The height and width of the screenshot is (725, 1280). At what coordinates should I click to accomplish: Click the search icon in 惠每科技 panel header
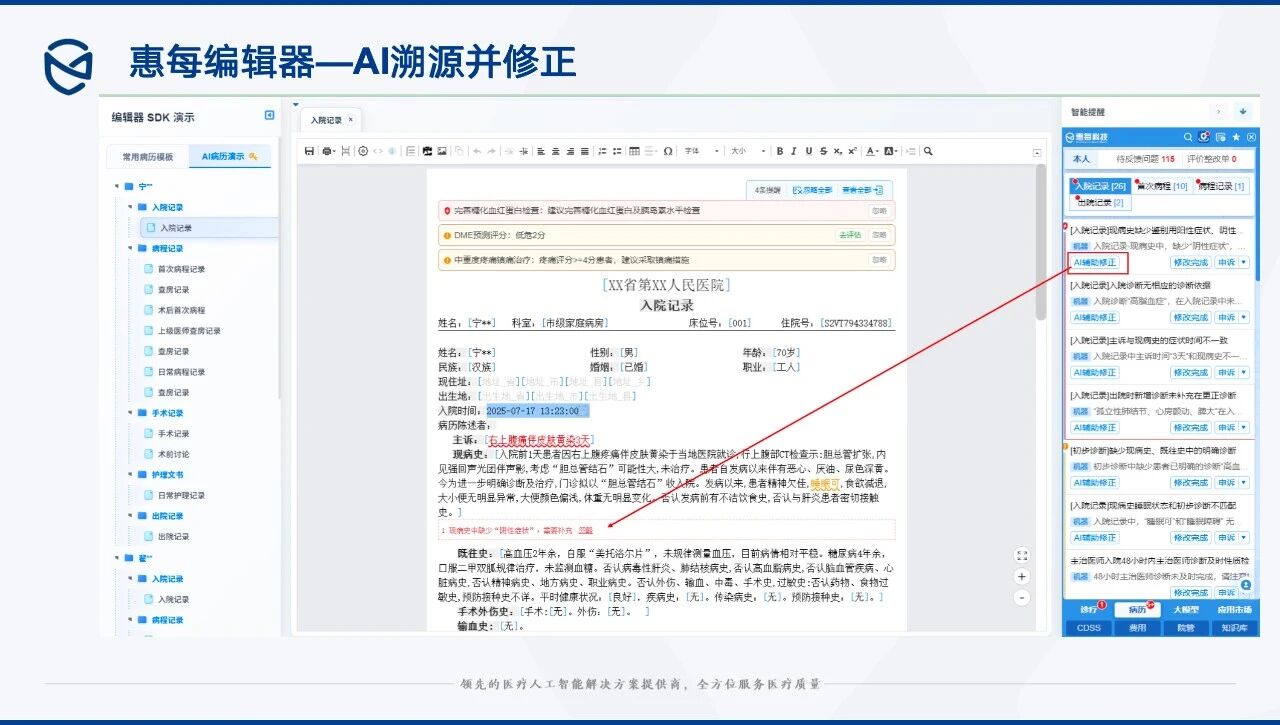click(x=1188, y=137)
